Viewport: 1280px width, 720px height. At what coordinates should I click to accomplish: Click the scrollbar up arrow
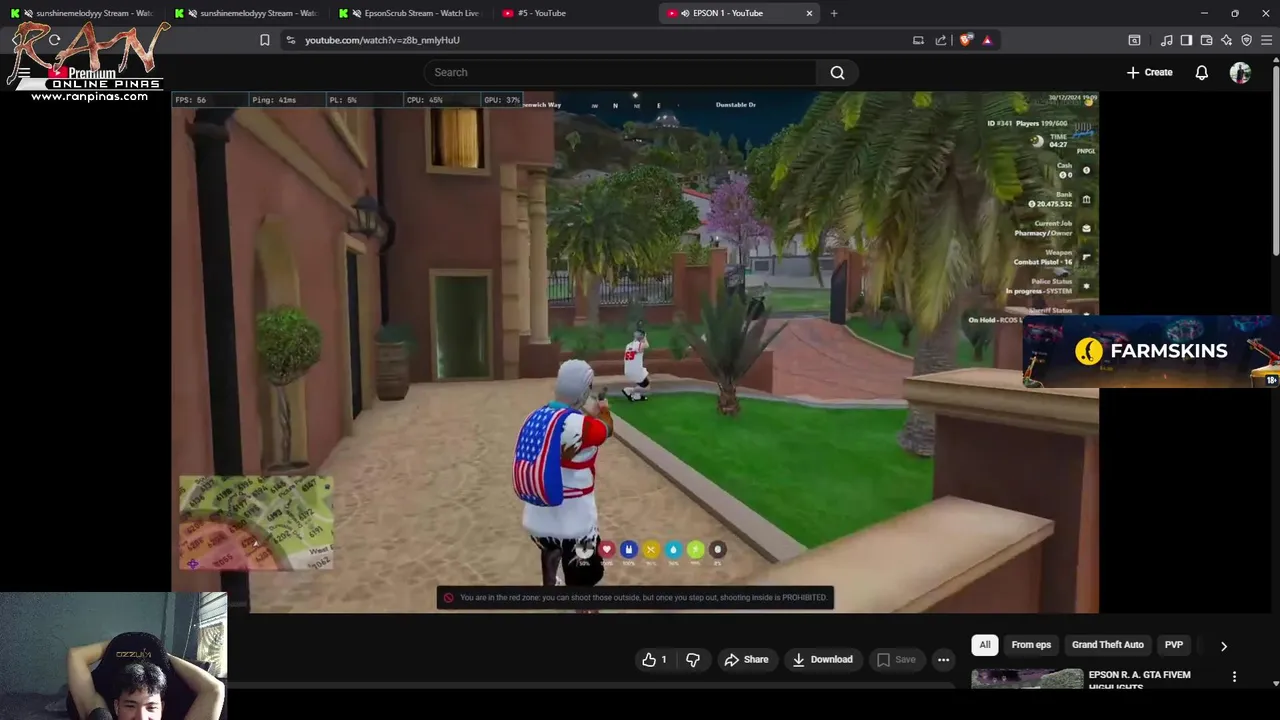click(x=1275, y=60)
